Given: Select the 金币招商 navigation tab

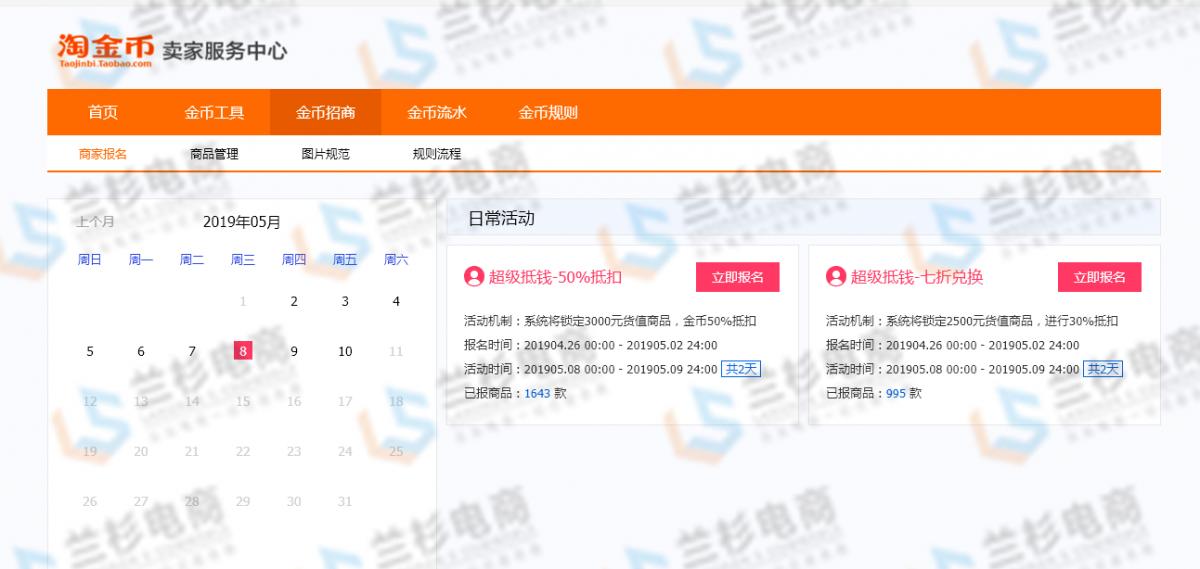Looking at the screenshot, I should 325,112.
